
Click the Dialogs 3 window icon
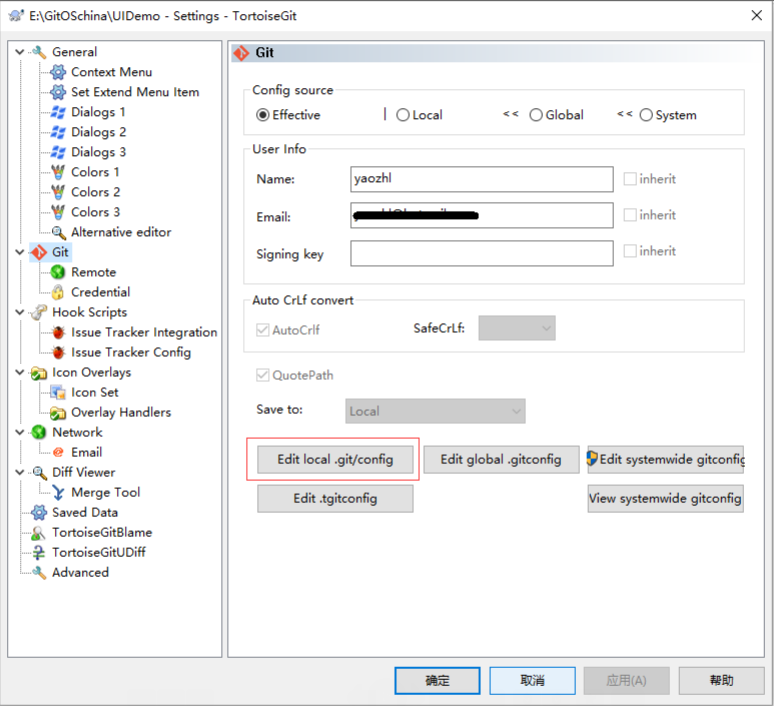(58, 152)
